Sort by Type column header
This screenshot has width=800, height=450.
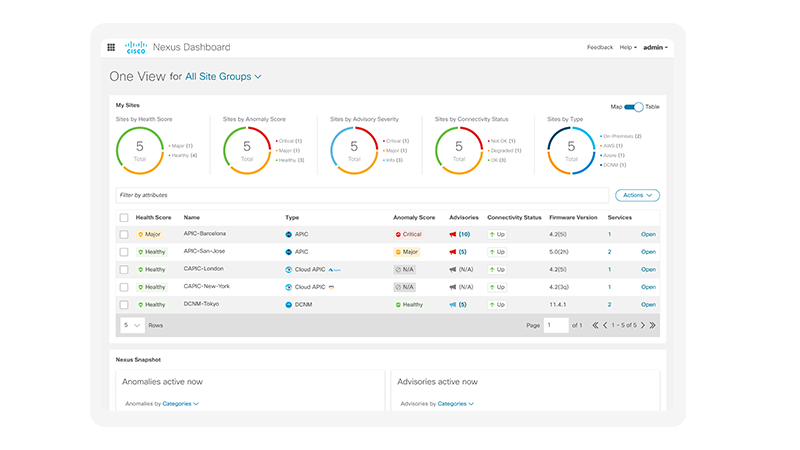tap(292, 218)
